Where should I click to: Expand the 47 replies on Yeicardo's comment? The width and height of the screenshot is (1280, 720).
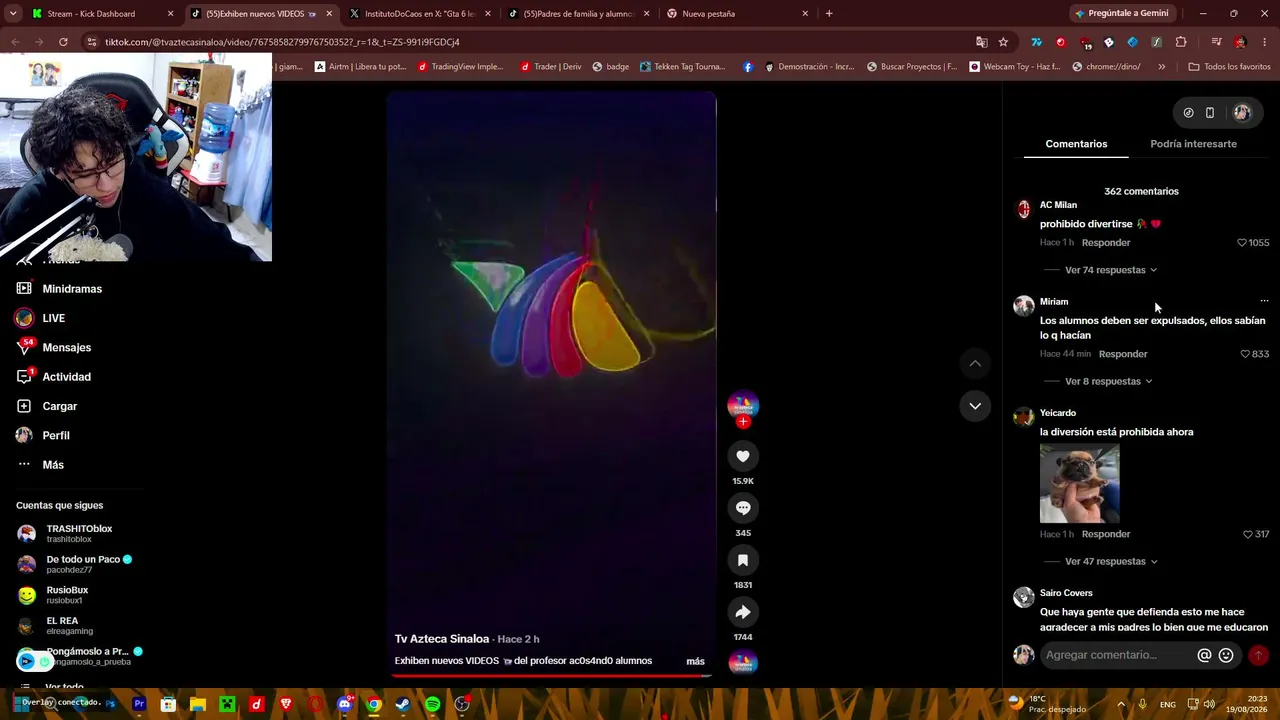click(1110, 561)
